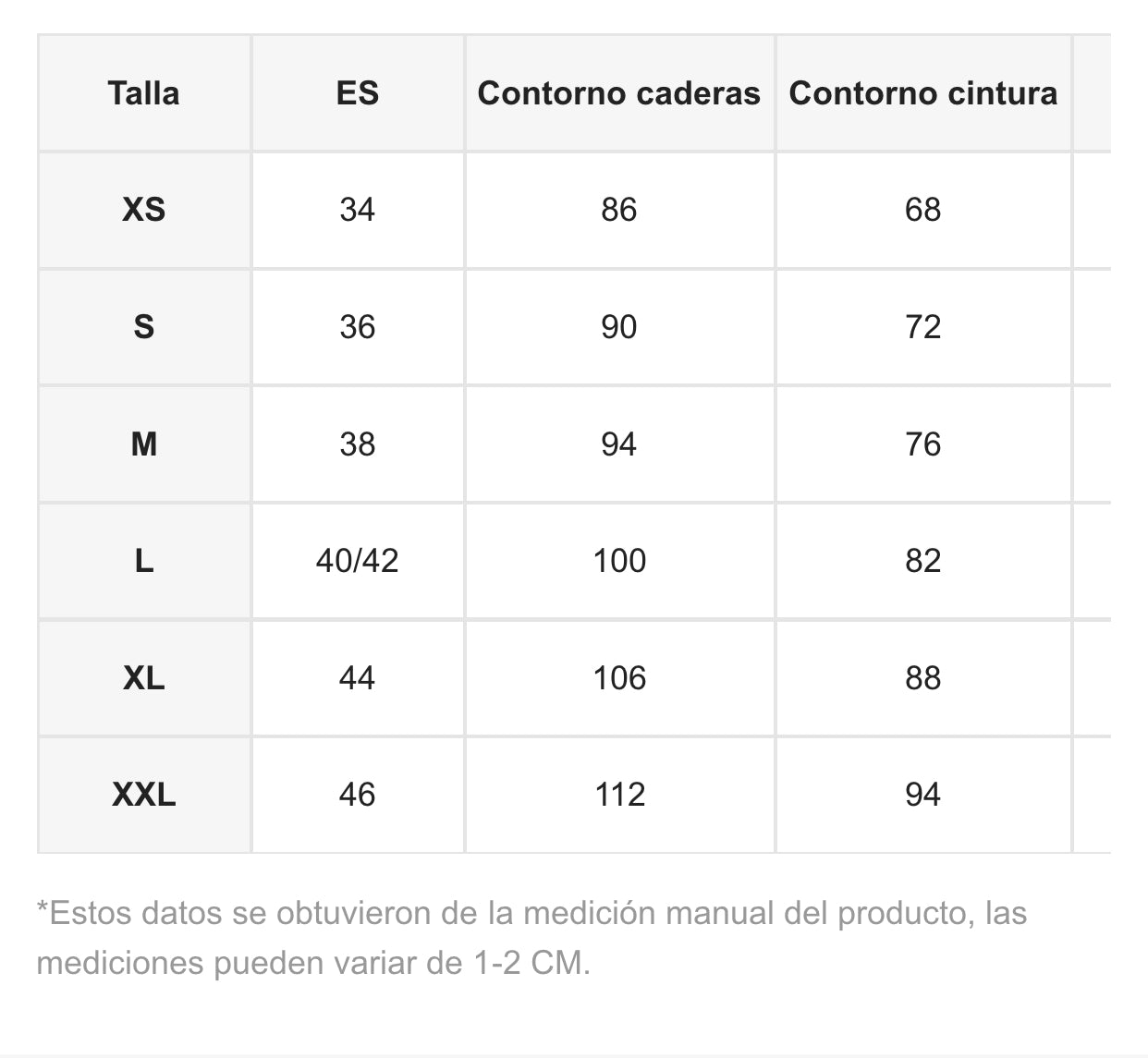
Task: Select the L size row label
Action: pyautogui.click(x=143, y=561)
